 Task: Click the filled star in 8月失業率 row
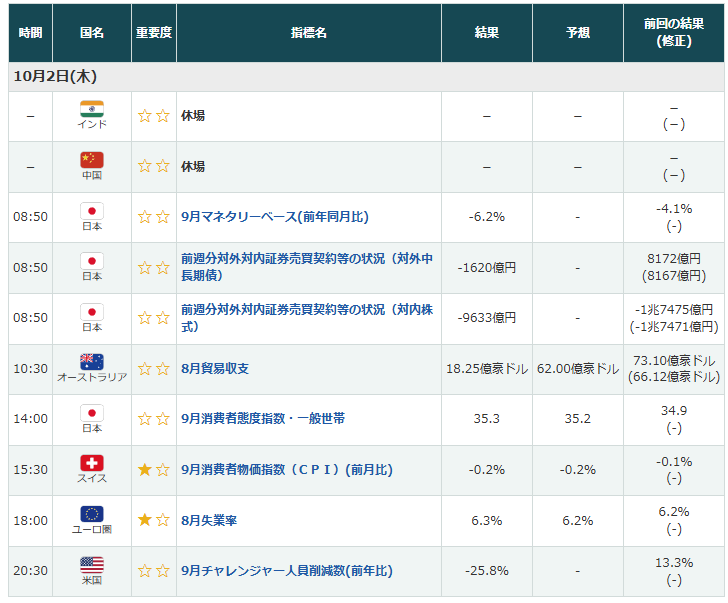(x=145, y=520)
